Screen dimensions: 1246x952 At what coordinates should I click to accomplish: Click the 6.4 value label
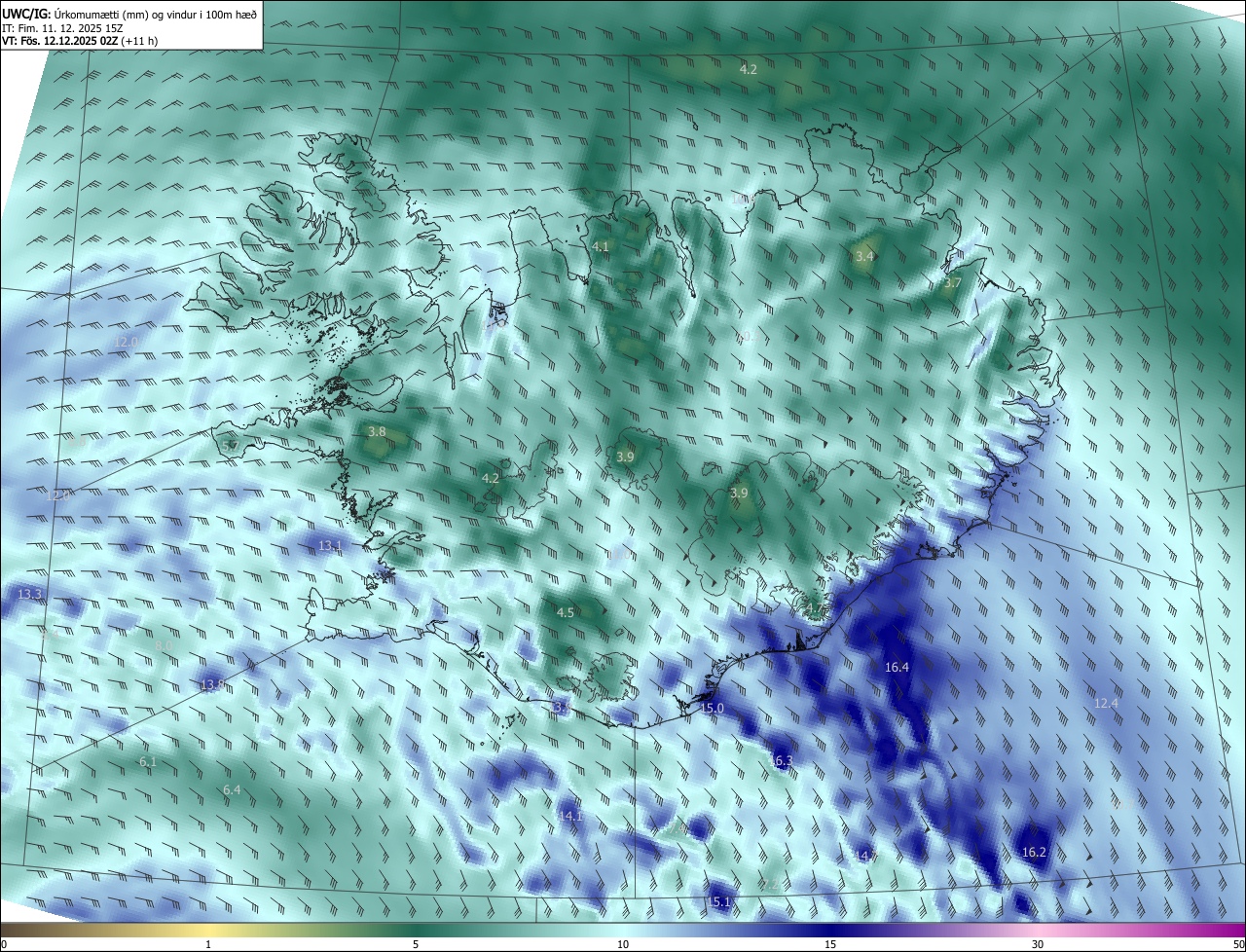pos(232,789)
